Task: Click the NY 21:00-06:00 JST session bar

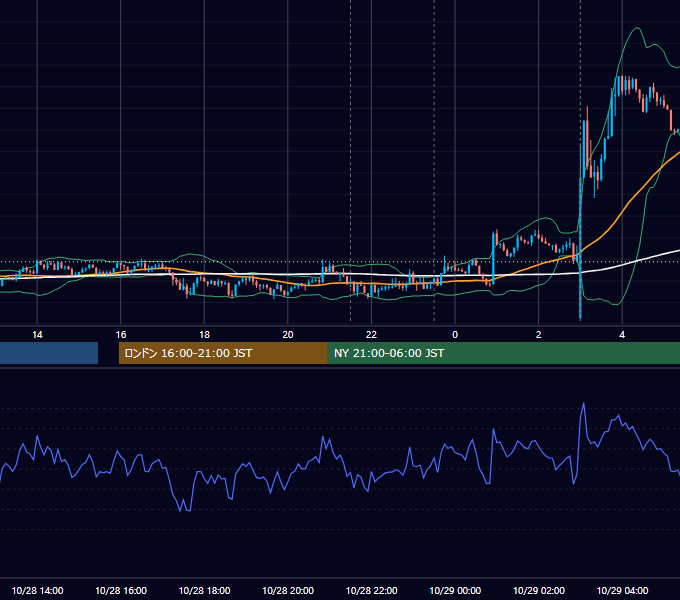Action: (503, 353)
